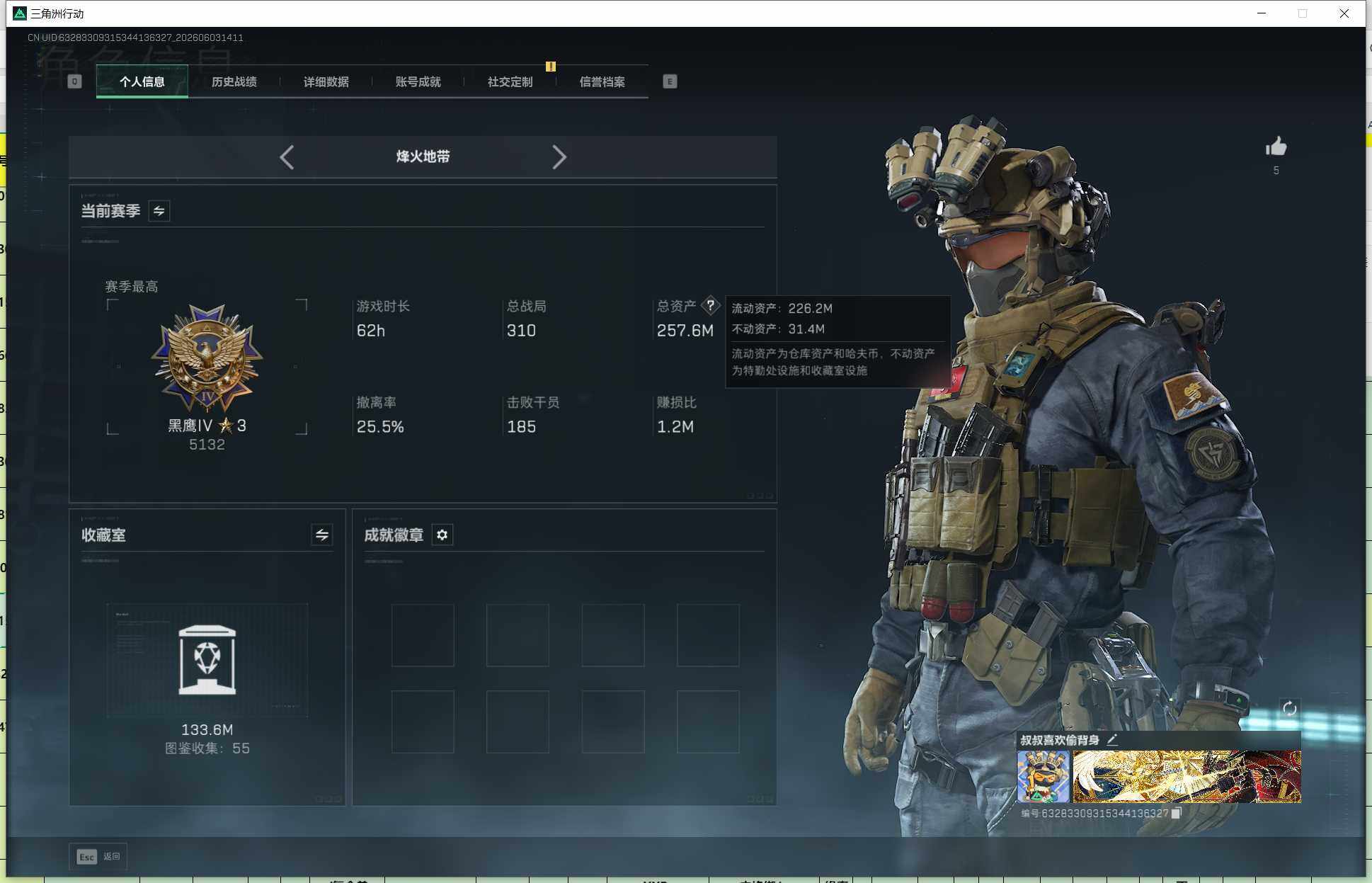Screen dimensions: 1372x883
Task: Toggle the 收藏室 swap icon
Action: (x=321, y=535)
